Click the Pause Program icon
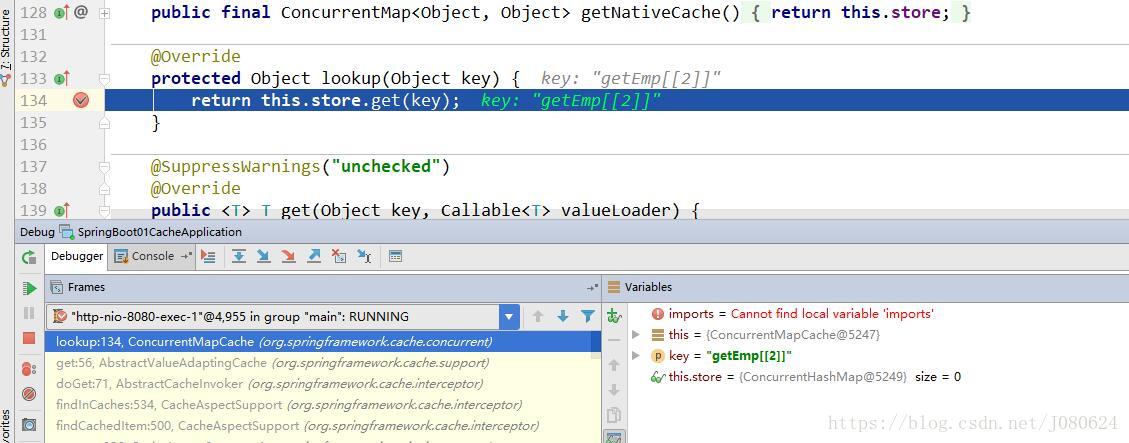1129x443 pixels. [x=29, y=313]
